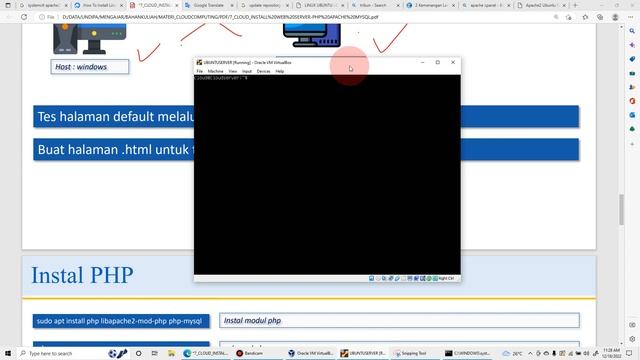Screen dimensions: 640x360
Task: Switch to the How To Install browser tab
Action: click(98, 5)
